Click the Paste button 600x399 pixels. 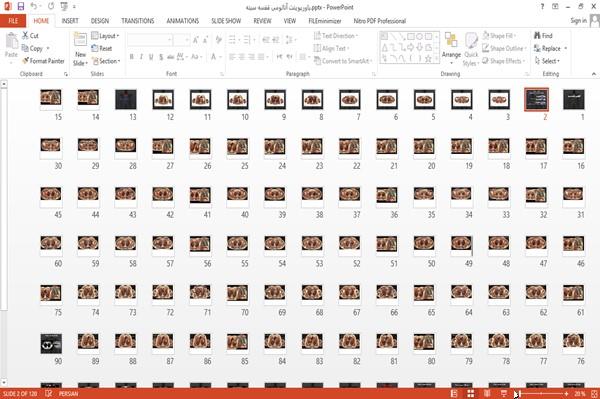pos(11,45)
